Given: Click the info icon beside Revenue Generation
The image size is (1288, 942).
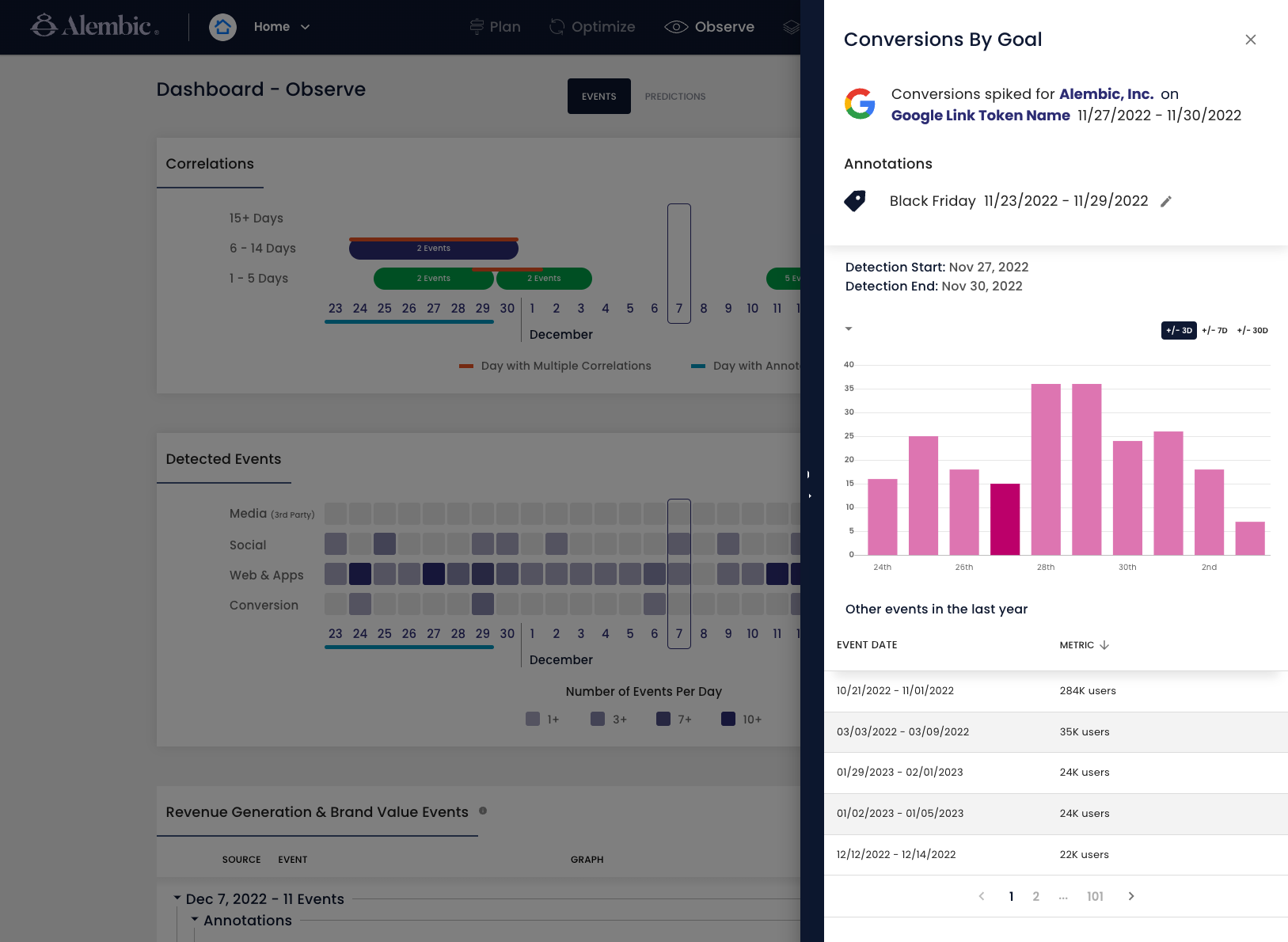Looking at the screenshot, I should (483, 811).
